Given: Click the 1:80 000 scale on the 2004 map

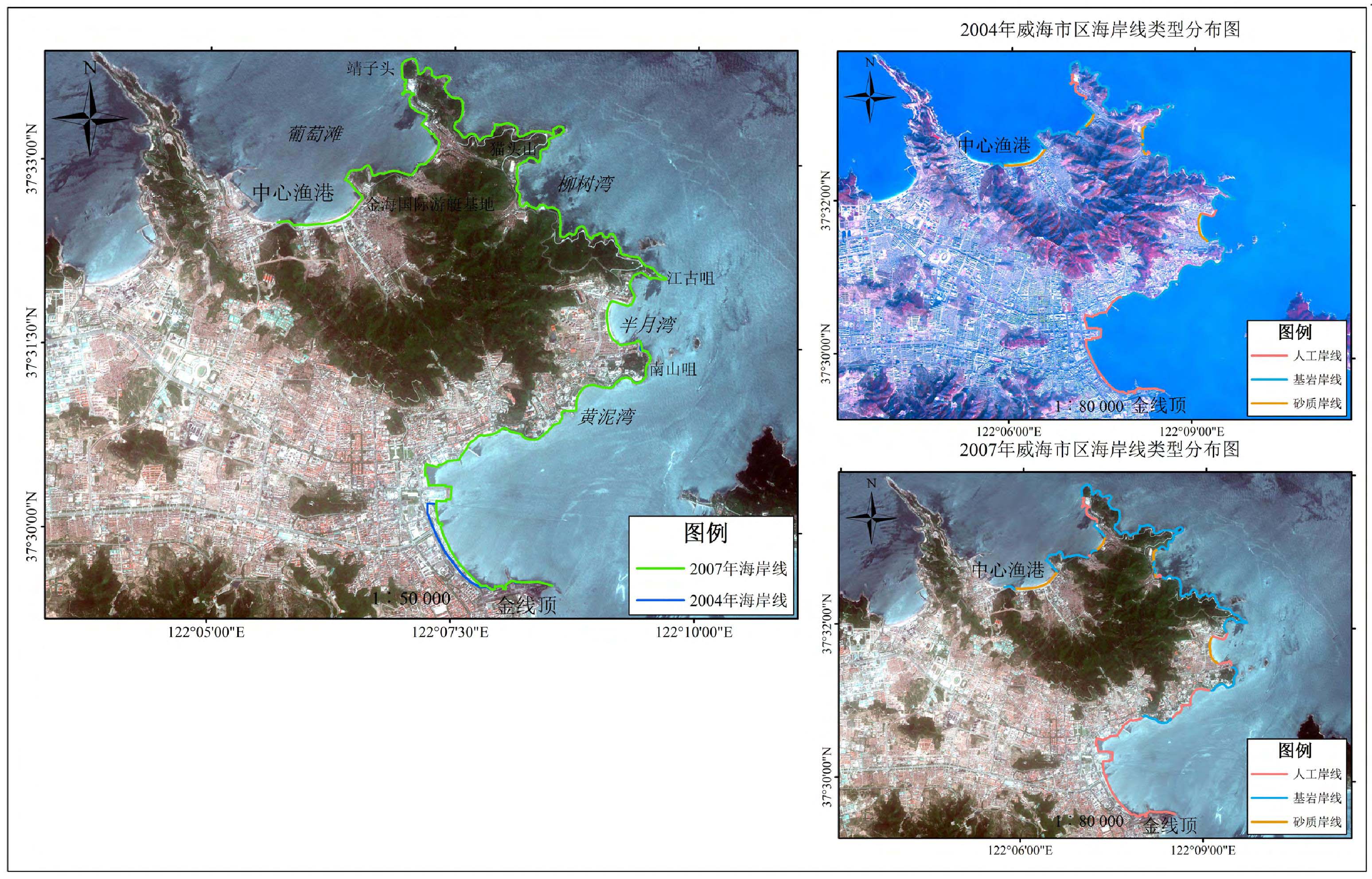Looking at the screenshot, I should coord(1088,406).
